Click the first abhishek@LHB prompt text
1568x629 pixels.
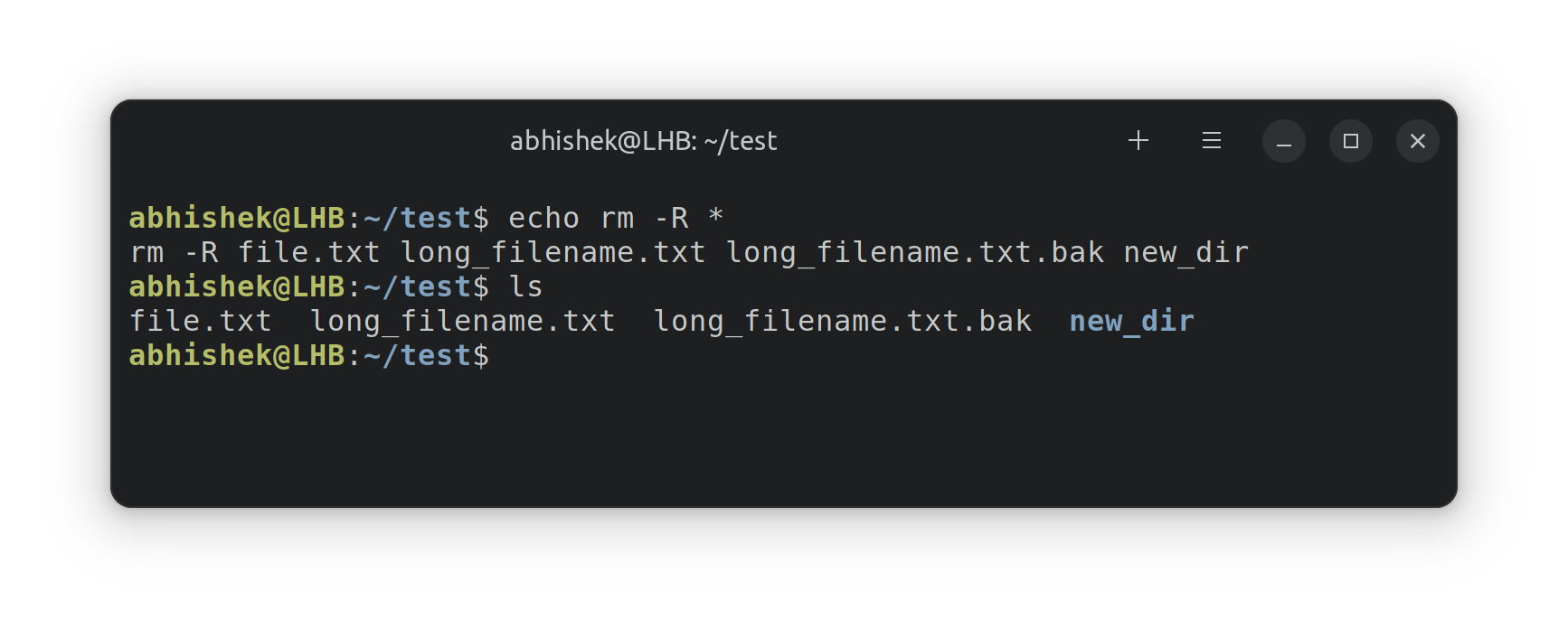(x=237, y=218)
